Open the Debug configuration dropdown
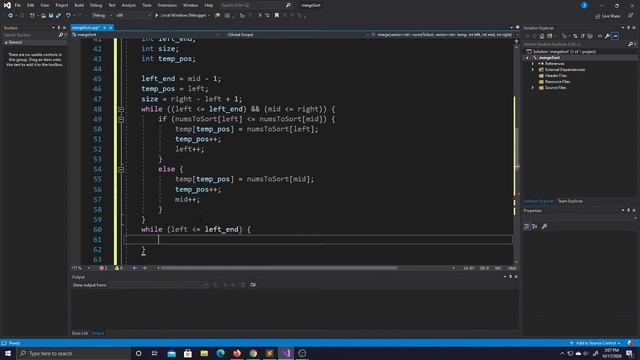 pos(102,16)
